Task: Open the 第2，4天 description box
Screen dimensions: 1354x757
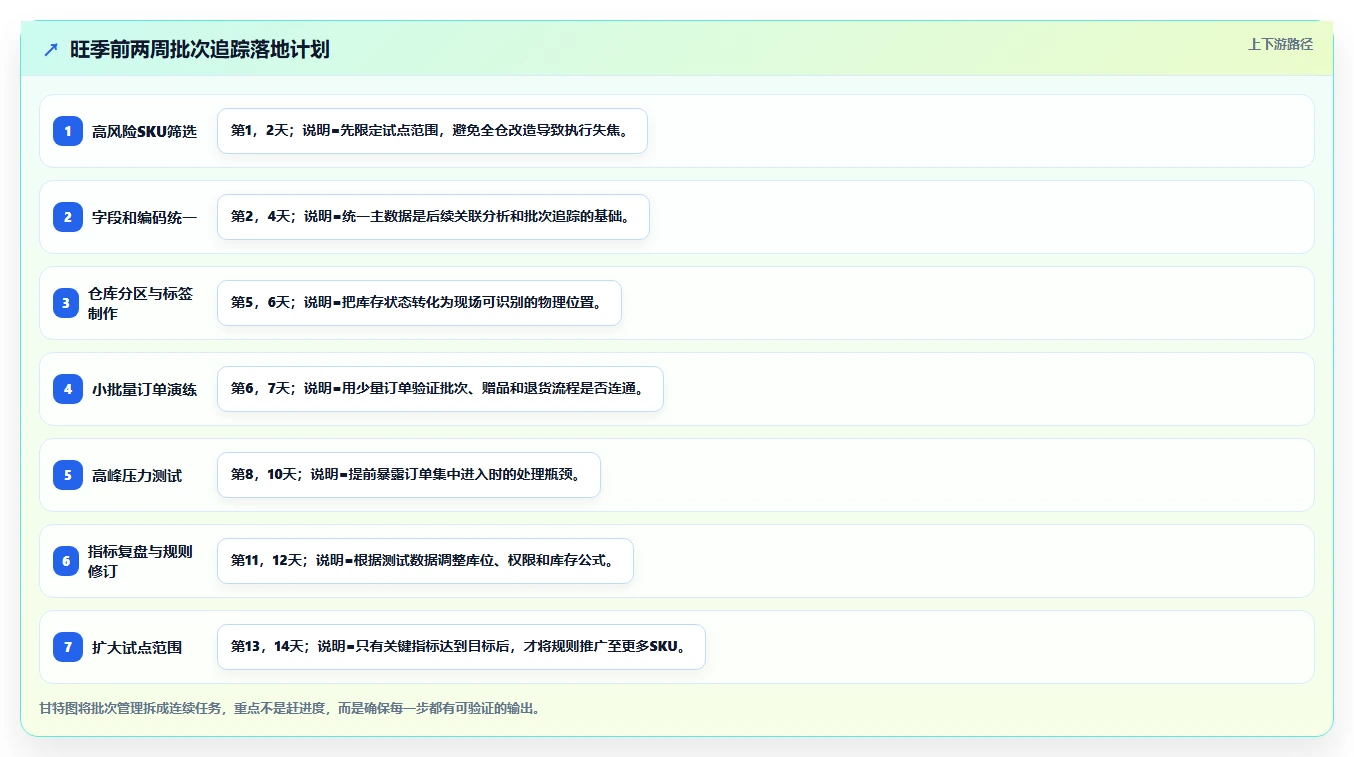Action: 433,217
